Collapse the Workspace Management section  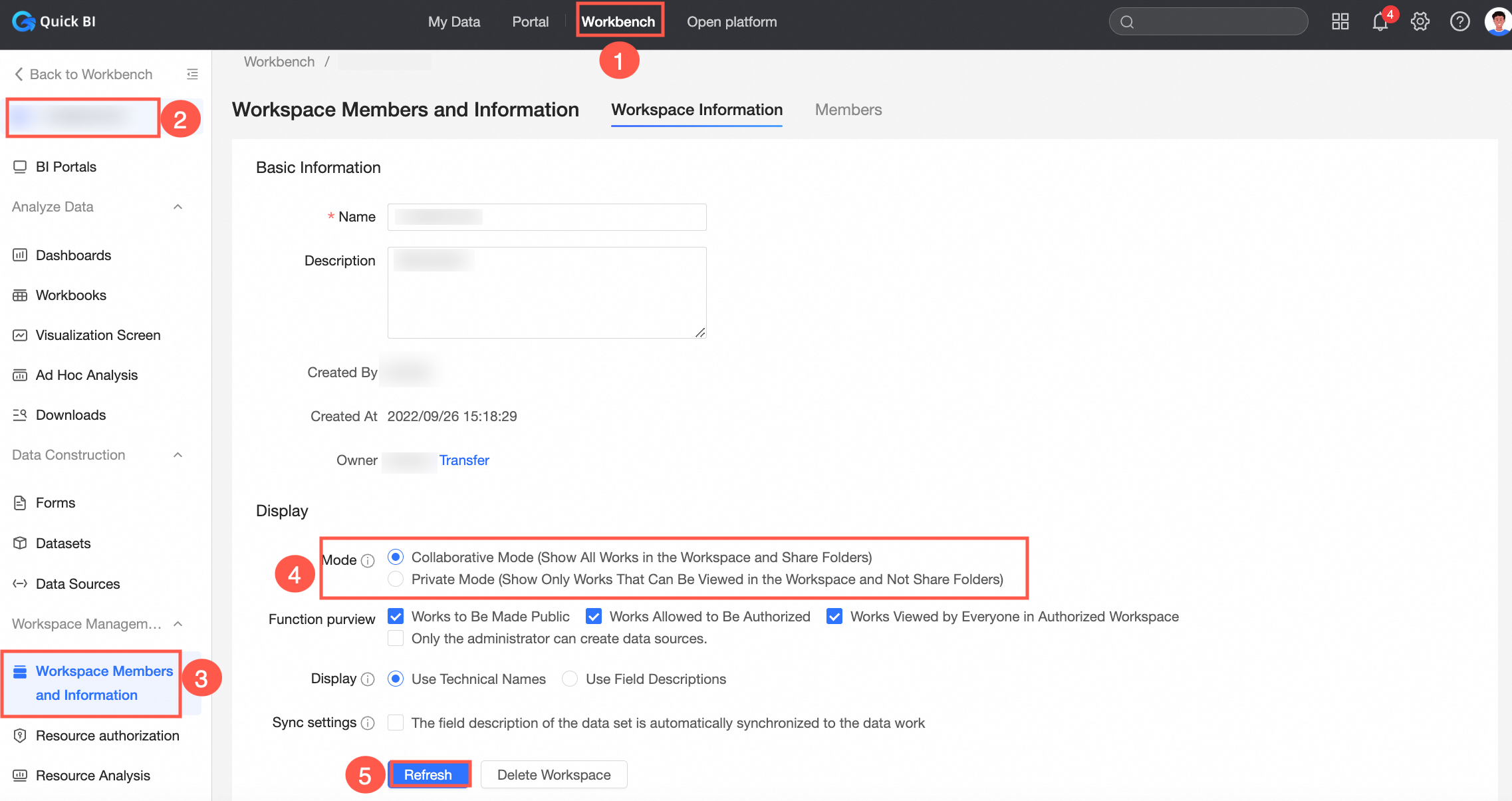pyautogui.click(x=178, y=624)
